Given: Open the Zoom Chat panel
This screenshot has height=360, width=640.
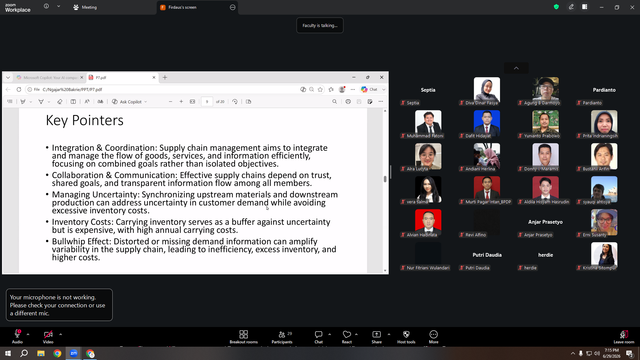Looking at the screenshot, I should pyautogui.click(x=318, y=337).
